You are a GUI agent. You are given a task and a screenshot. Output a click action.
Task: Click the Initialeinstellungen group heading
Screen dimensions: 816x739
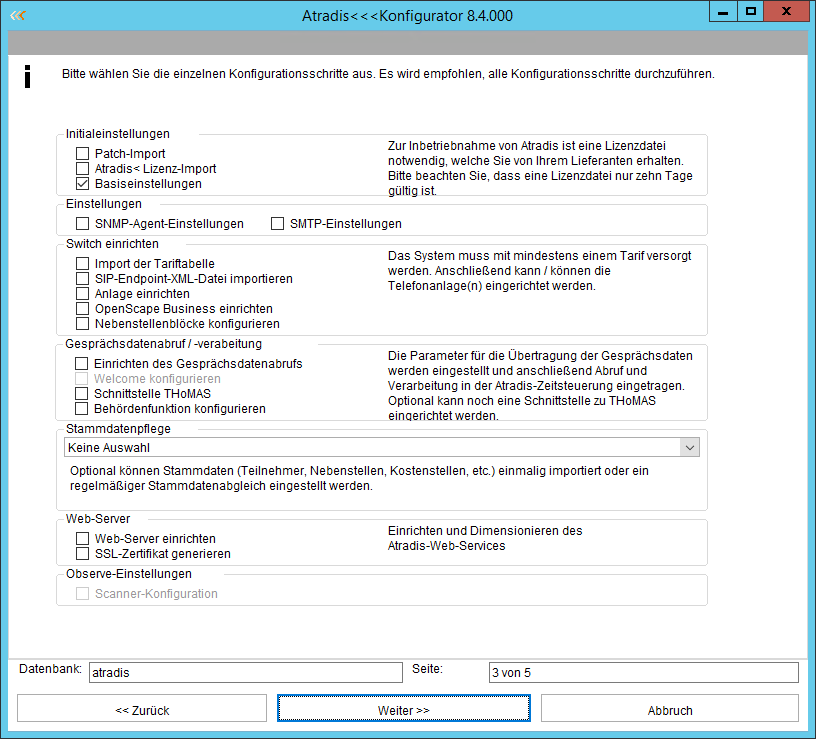118,134
